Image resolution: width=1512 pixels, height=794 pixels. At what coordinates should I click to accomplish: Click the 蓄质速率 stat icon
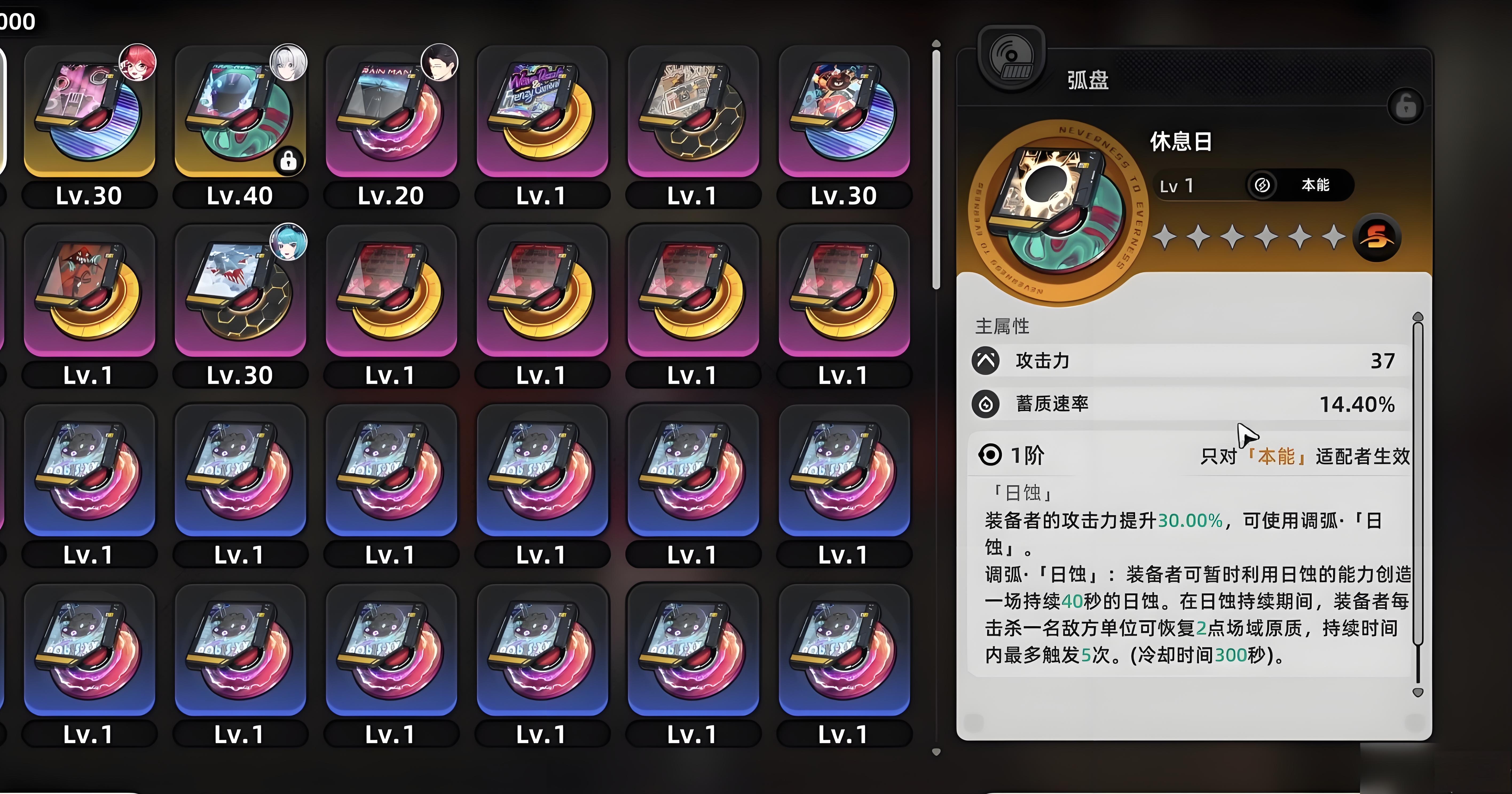[x=986, y=404]
